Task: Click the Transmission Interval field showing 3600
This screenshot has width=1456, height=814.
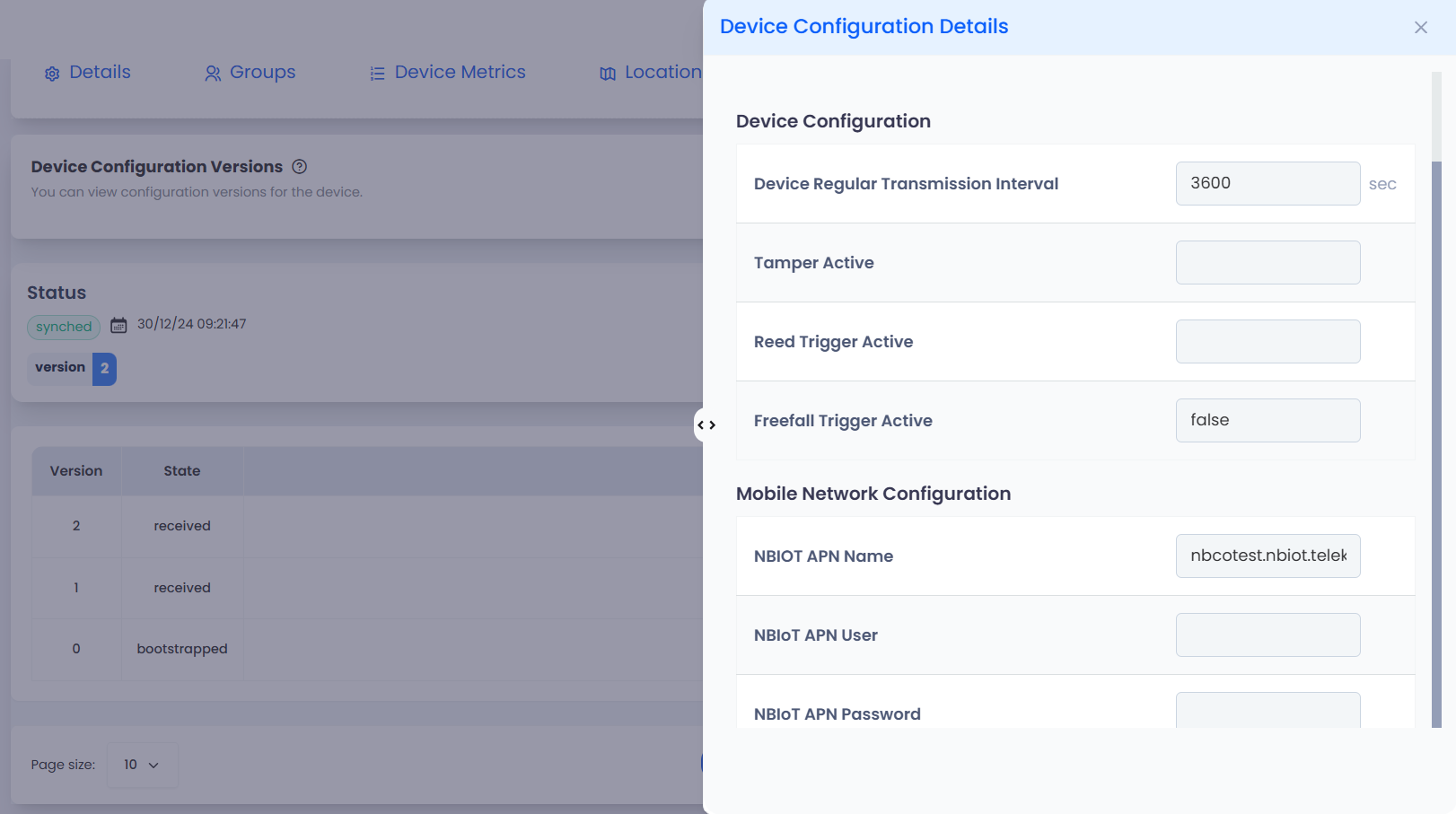Action: (x=1267, y=183)
